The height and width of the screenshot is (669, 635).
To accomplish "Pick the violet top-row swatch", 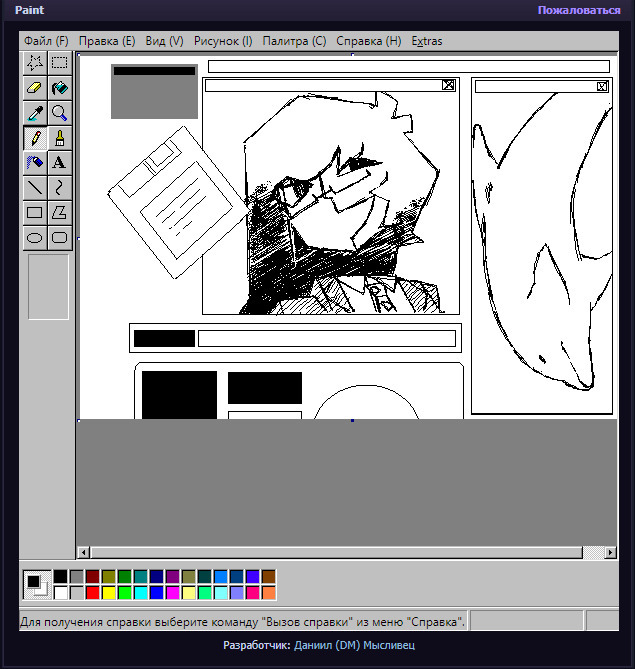I will pos(253,576).
